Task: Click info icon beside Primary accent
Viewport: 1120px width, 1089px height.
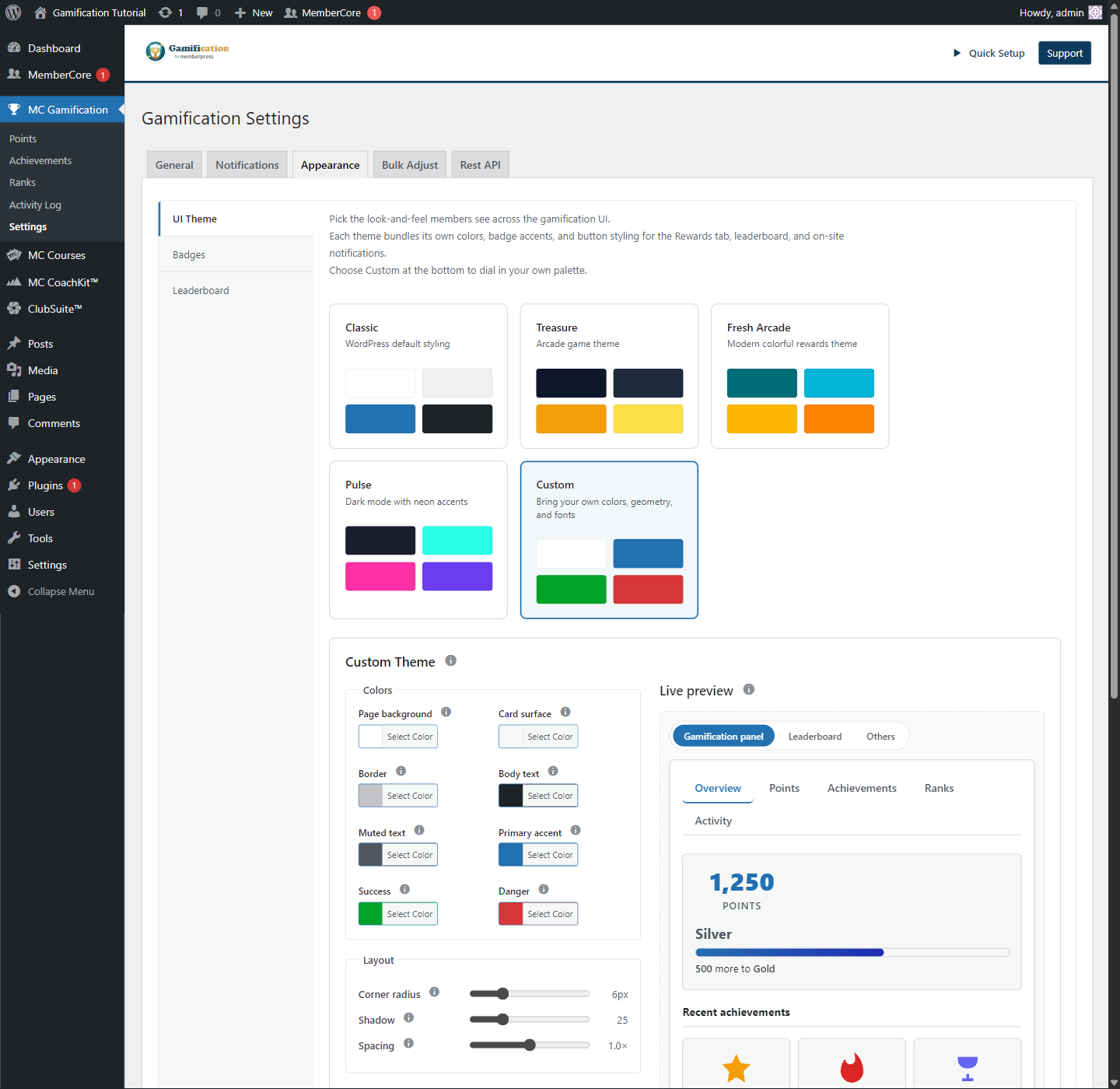Action: click(576, 830)
